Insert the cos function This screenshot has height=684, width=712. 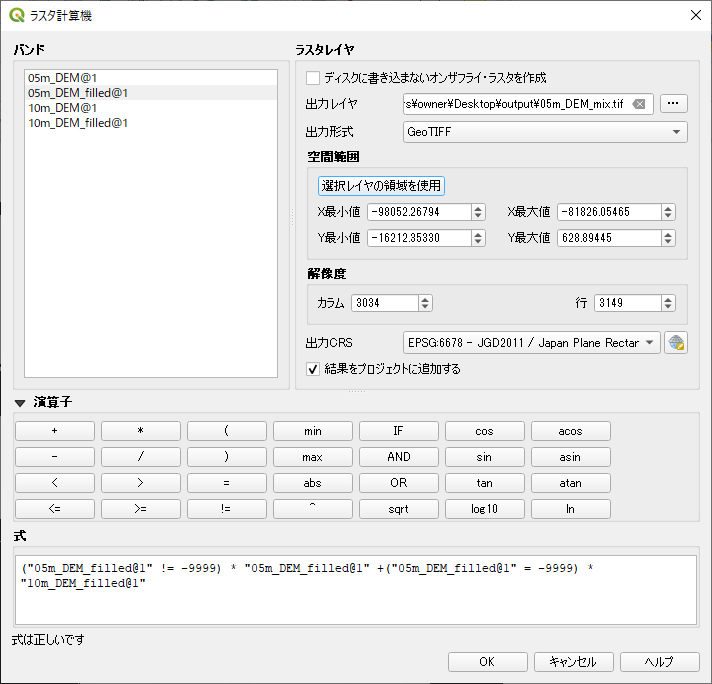pos(485,431)
